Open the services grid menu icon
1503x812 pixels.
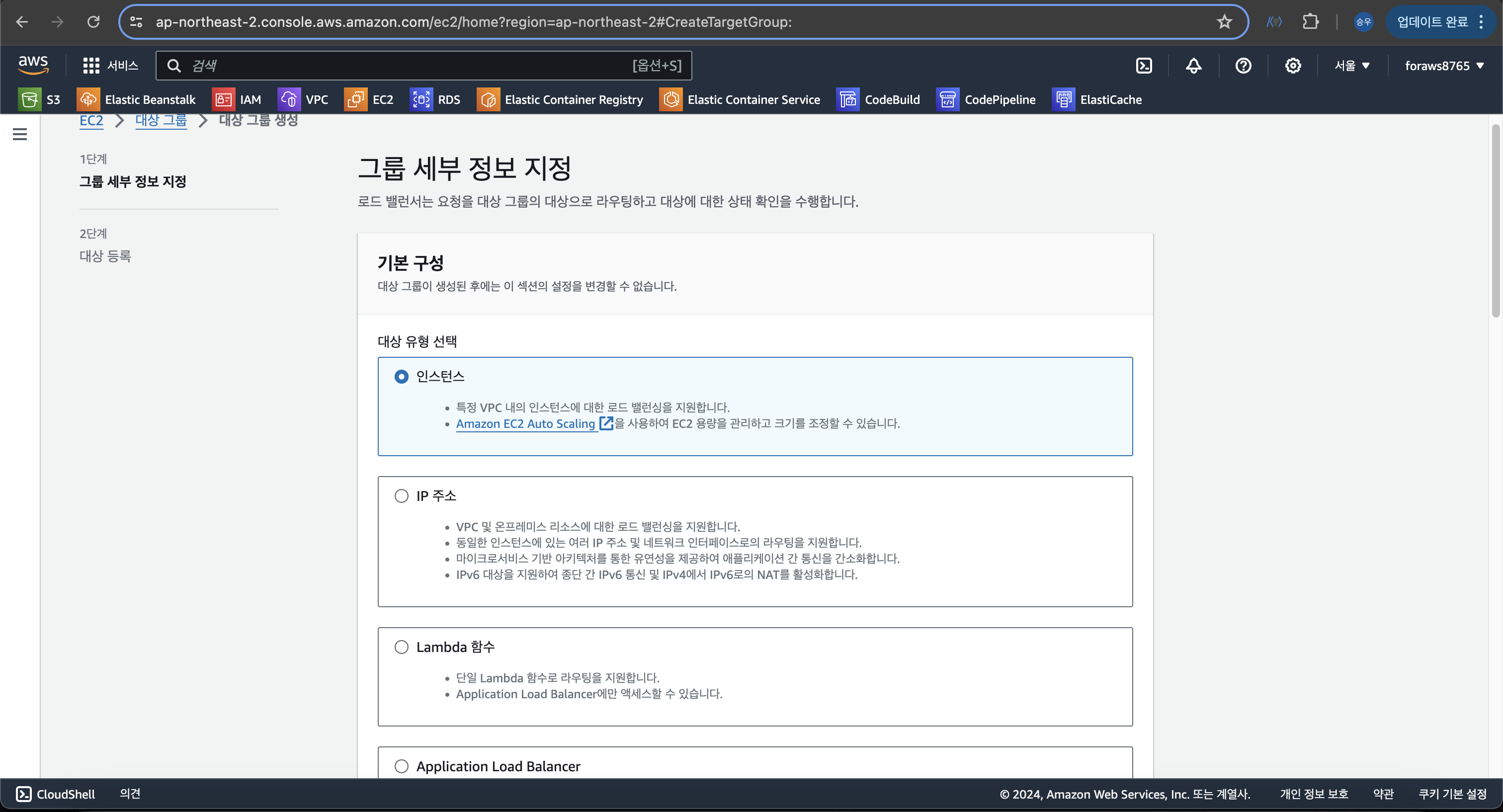91,65
